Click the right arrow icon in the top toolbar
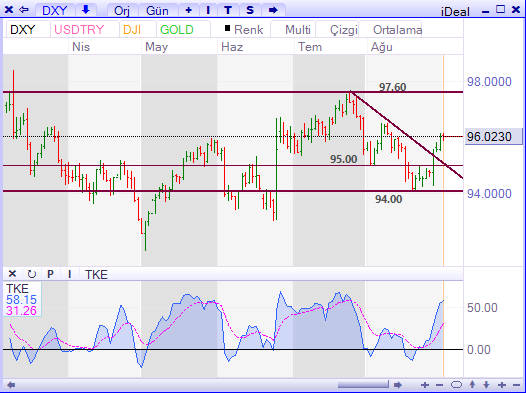526x393 pixels. click(273, 10)
